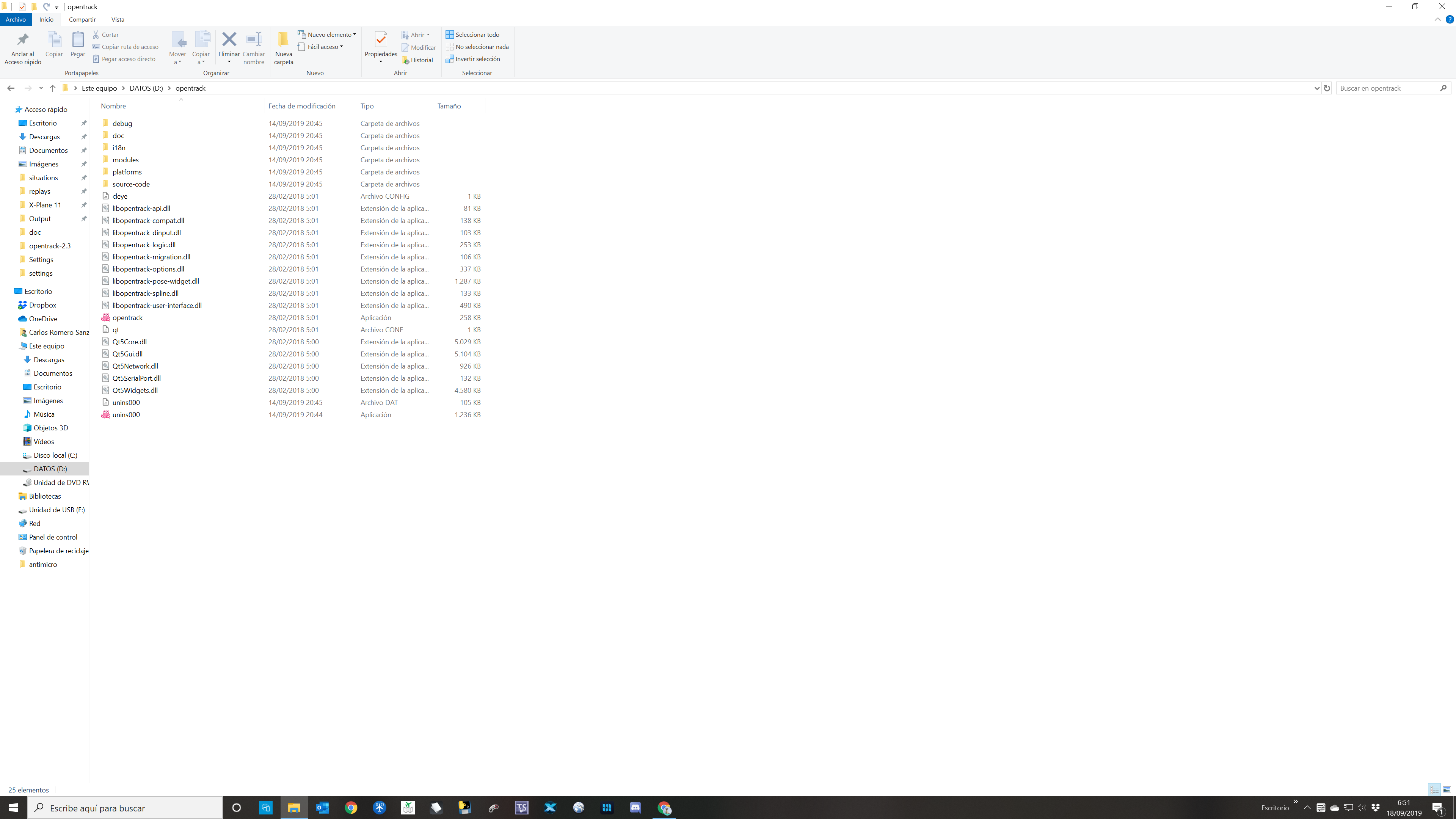Switch to large icons view in status bar
The image size is (1456, 819).
point(1448,789)
